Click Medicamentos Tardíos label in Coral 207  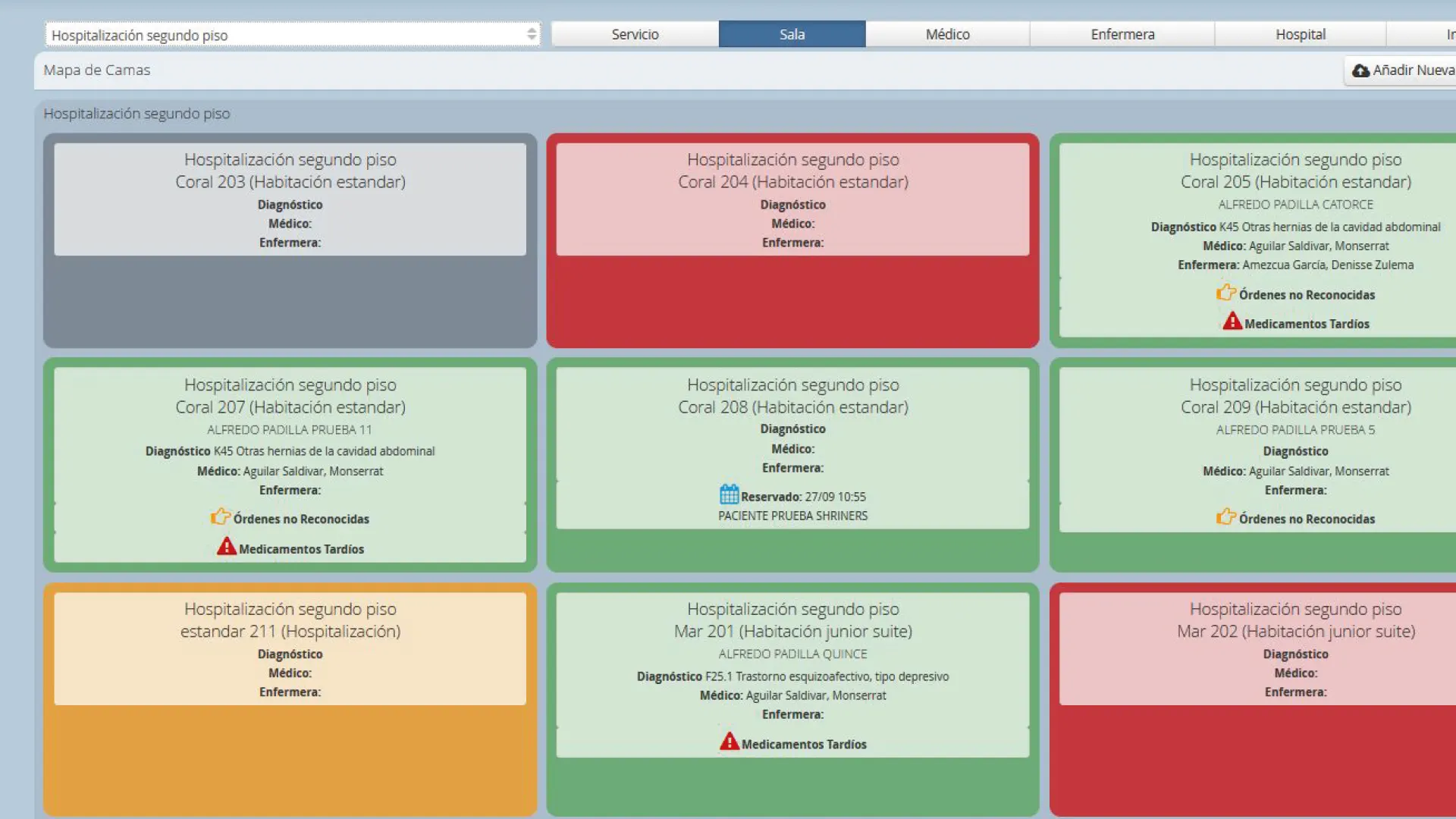(301, 549)
